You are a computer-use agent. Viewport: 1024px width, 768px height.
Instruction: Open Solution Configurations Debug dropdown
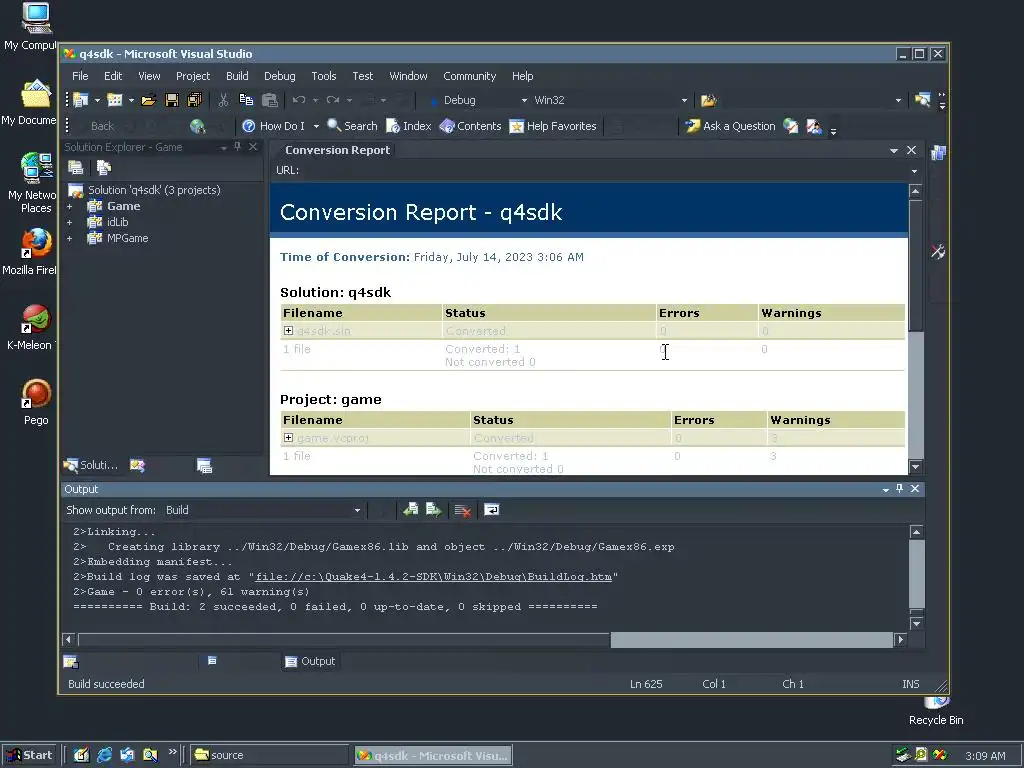(x=524, y=100)
